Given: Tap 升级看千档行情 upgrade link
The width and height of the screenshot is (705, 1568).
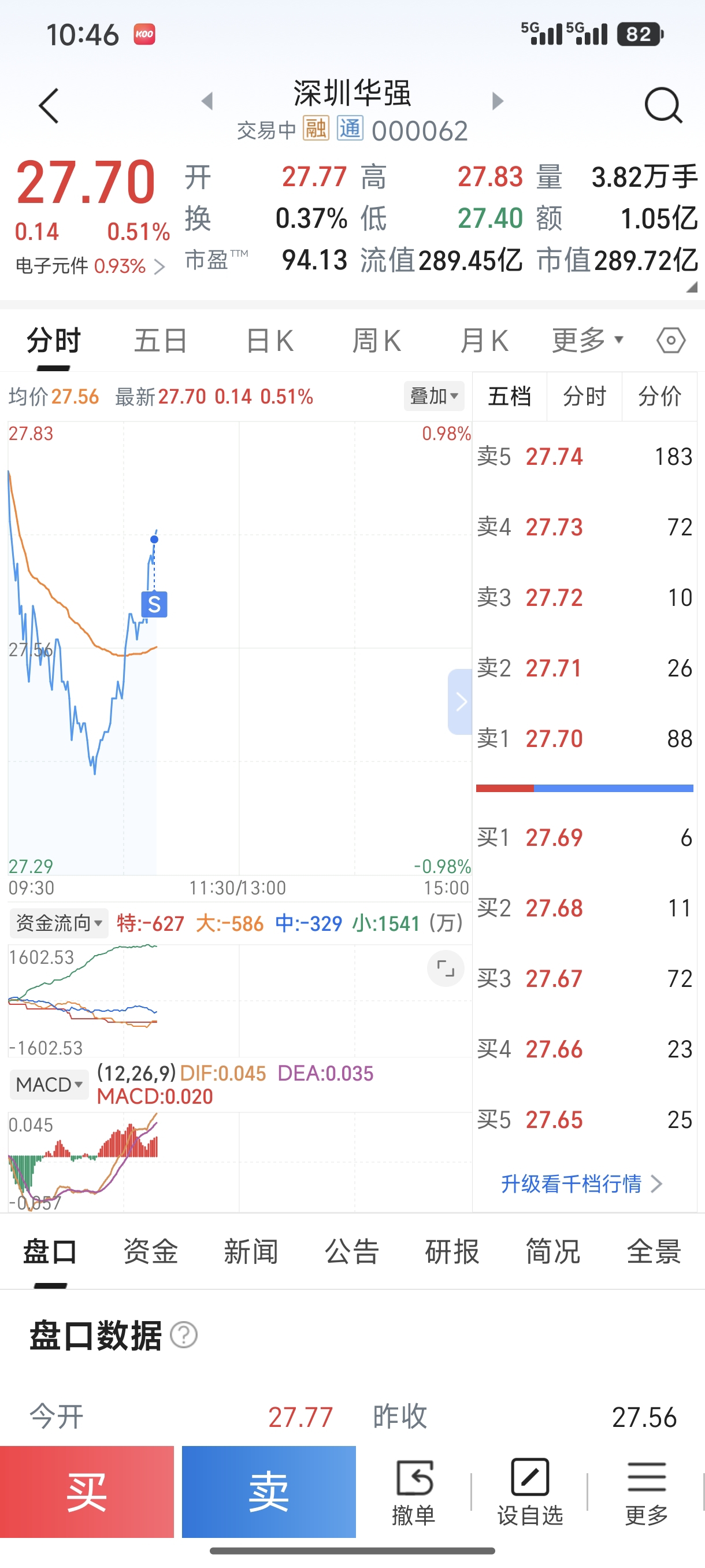Looking at the screenshot, I should coord(581,1184).
